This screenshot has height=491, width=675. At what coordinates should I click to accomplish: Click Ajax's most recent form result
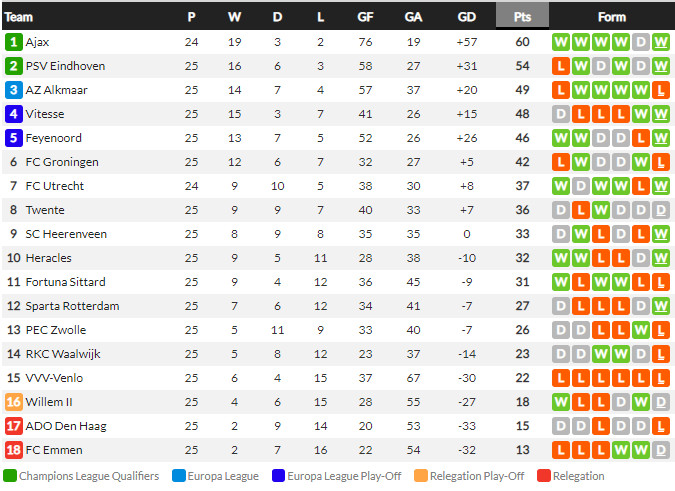[660, 42]
